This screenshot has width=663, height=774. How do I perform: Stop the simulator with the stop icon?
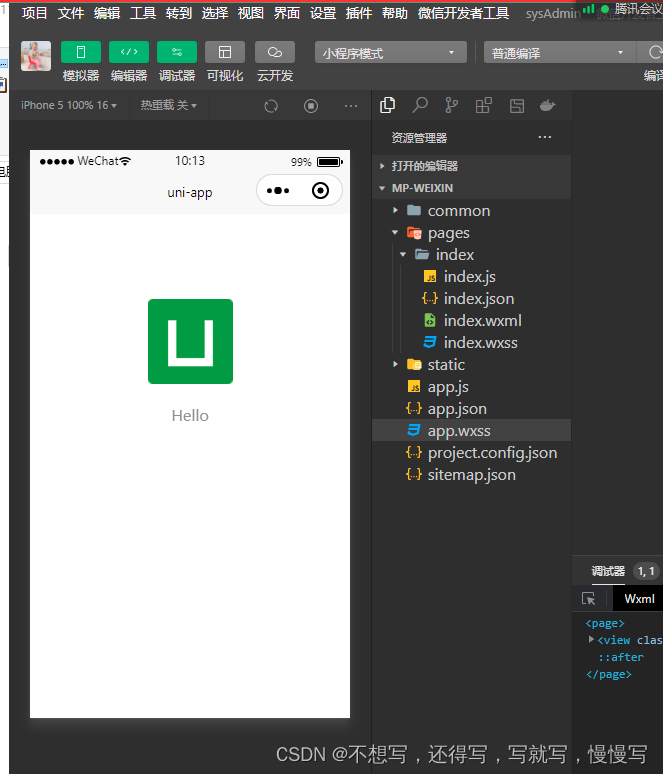pyautogui.click(x=311, y=106)
